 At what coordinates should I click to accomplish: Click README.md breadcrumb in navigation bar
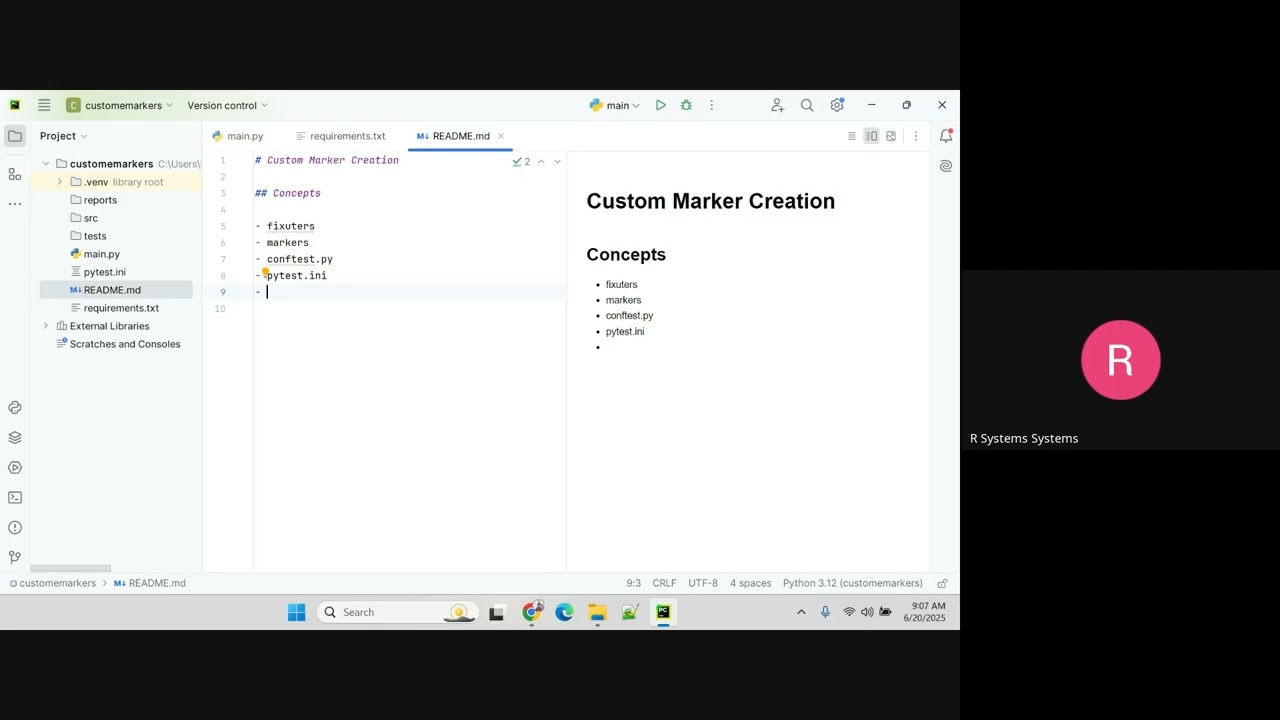(150, 583)
